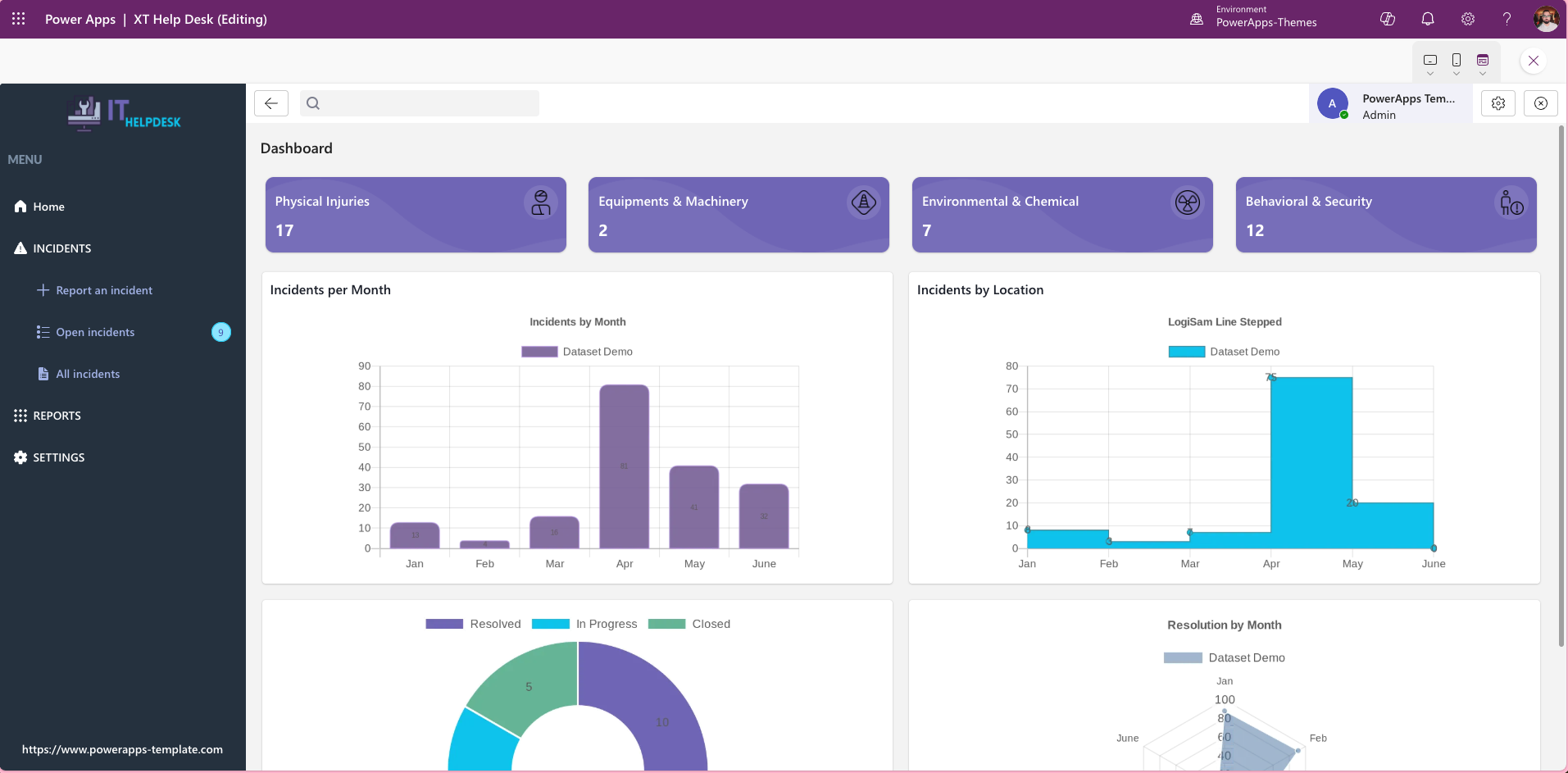Click the back arrow in the app header
The width and height of the screenshot is (1568, 773).
[270, 103]
